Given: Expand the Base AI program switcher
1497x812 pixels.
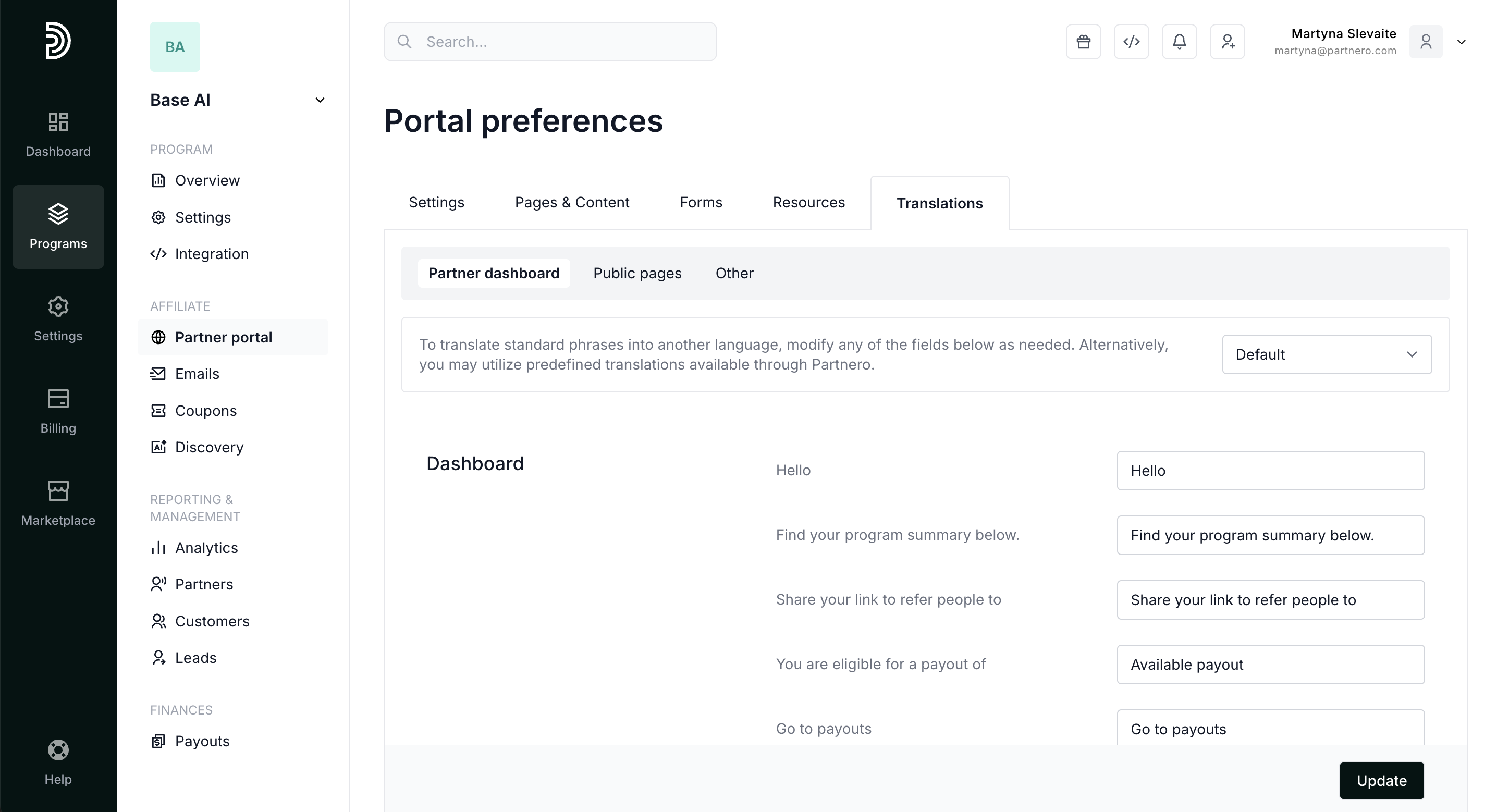Looking at the screenshot, I should [320, 100].
